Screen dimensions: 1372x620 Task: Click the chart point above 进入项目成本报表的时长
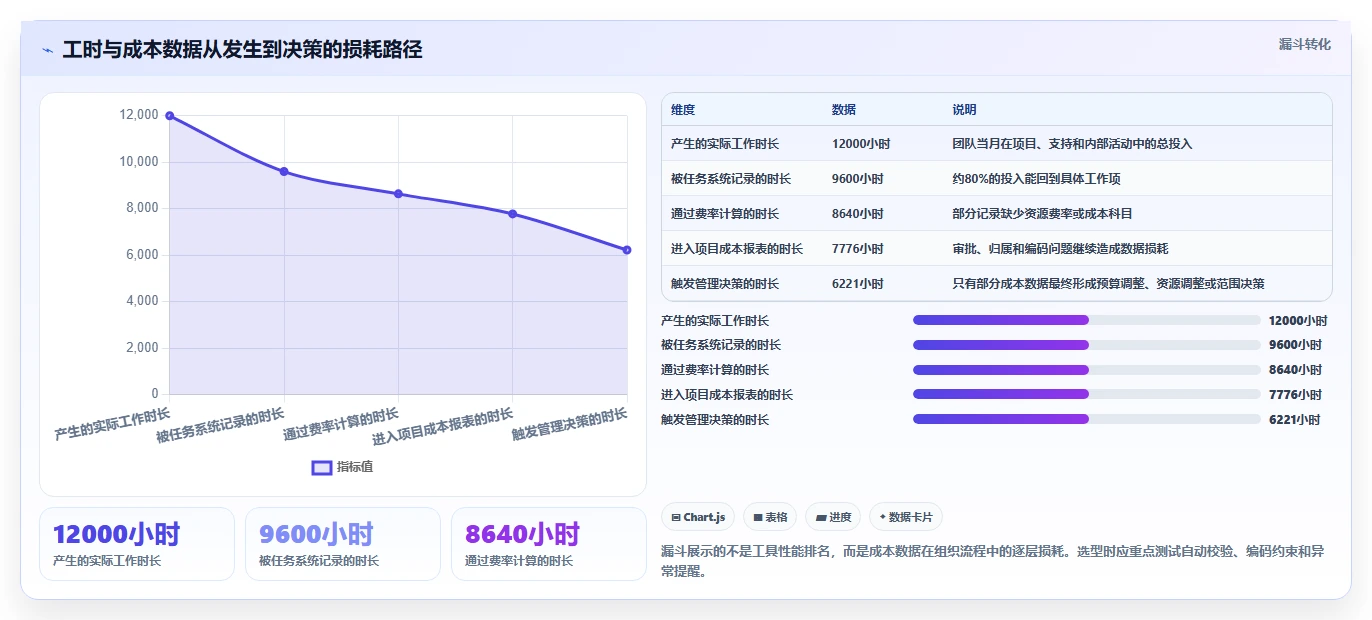513,214
